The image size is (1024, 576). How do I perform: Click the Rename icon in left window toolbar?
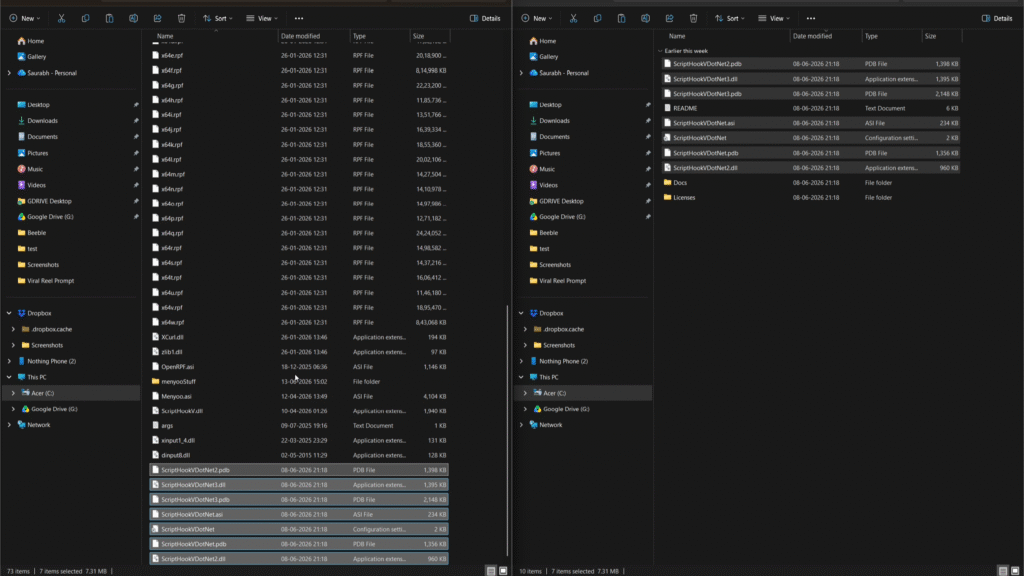(133, 18)
